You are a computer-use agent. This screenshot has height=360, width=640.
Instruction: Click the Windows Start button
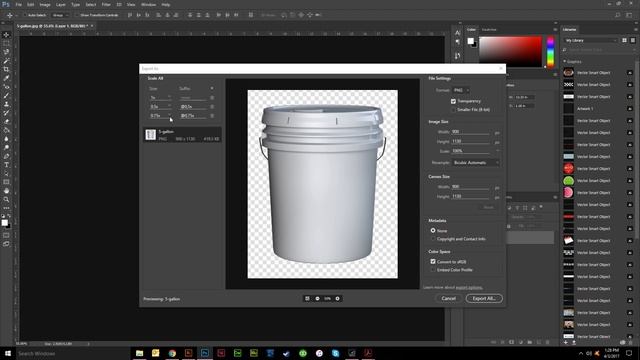pos(7,353)
